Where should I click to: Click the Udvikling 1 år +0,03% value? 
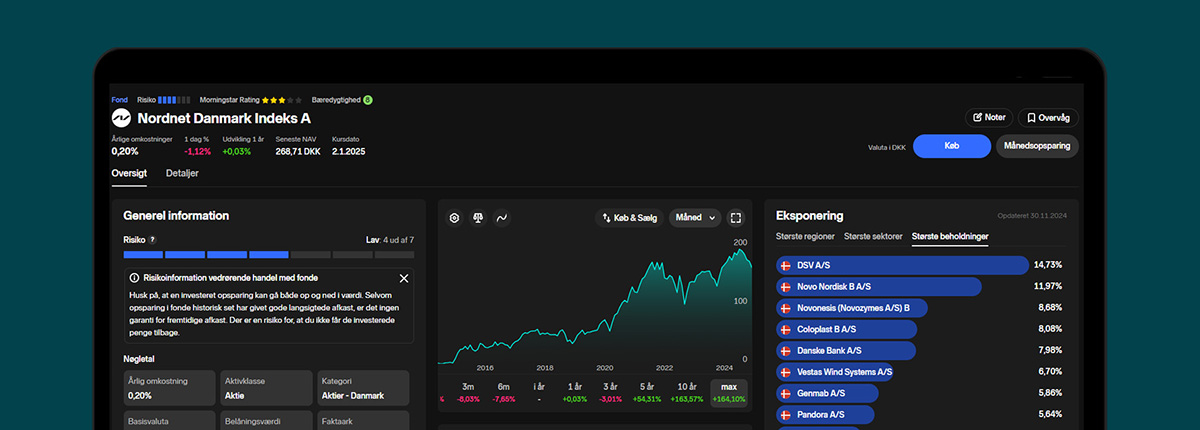pos(238,151)
